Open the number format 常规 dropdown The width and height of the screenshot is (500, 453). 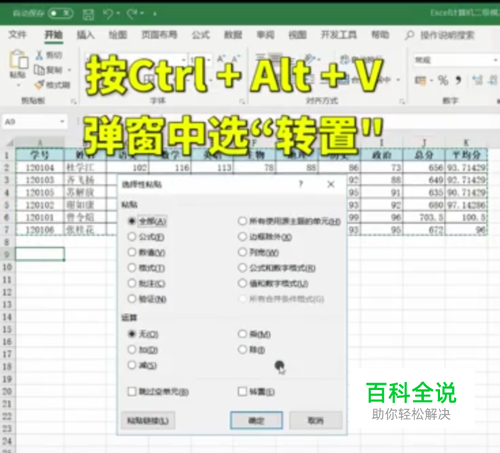tap(495, 60)
